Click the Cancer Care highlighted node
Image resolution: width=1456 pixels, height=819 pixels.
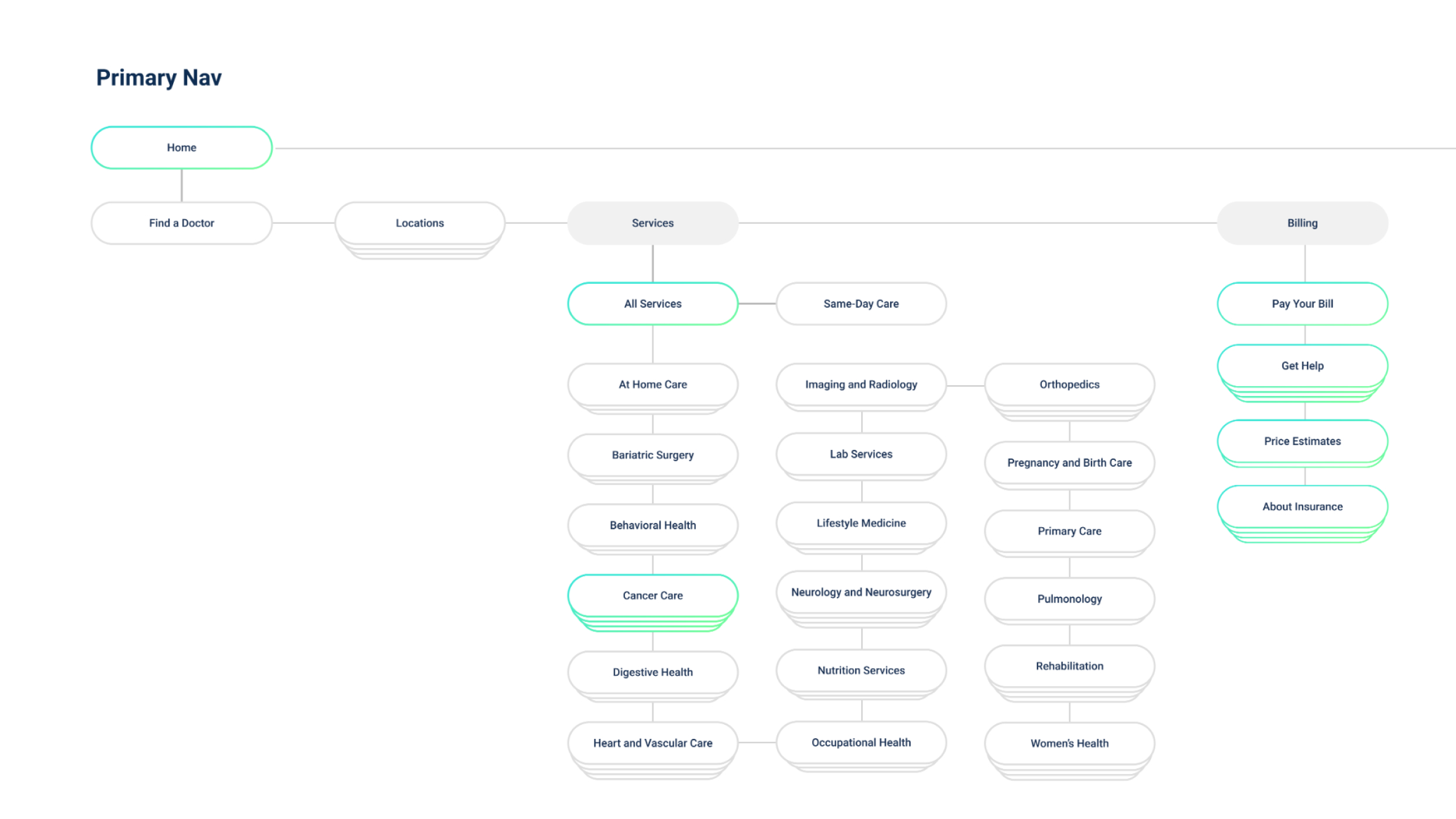(x=653, y=595)
